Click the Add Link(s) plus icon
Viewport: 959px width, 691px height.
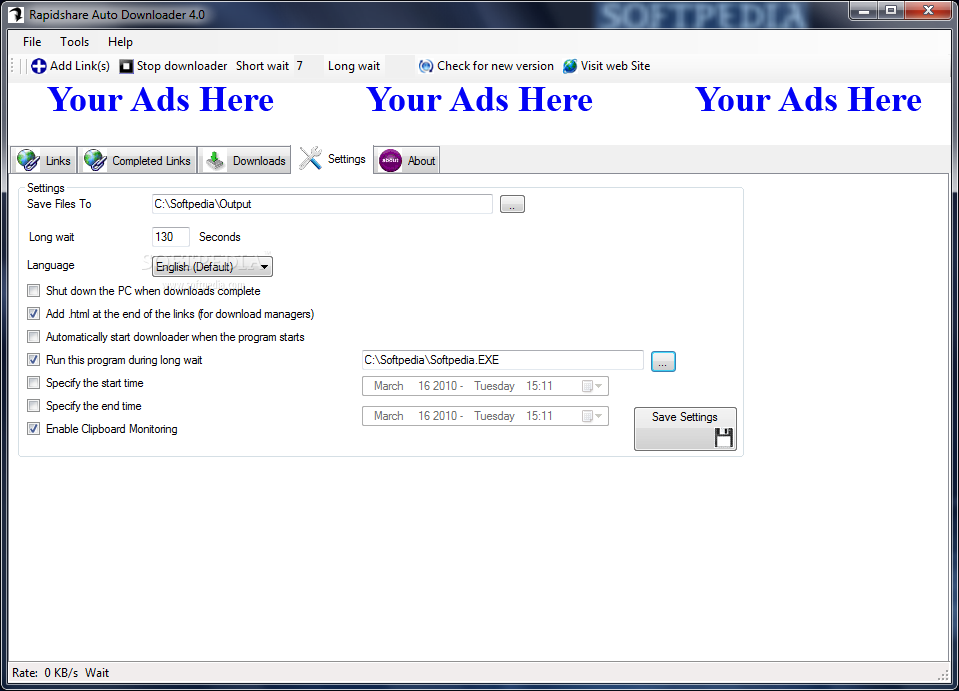pyautogui.click(x=39, y=66)
